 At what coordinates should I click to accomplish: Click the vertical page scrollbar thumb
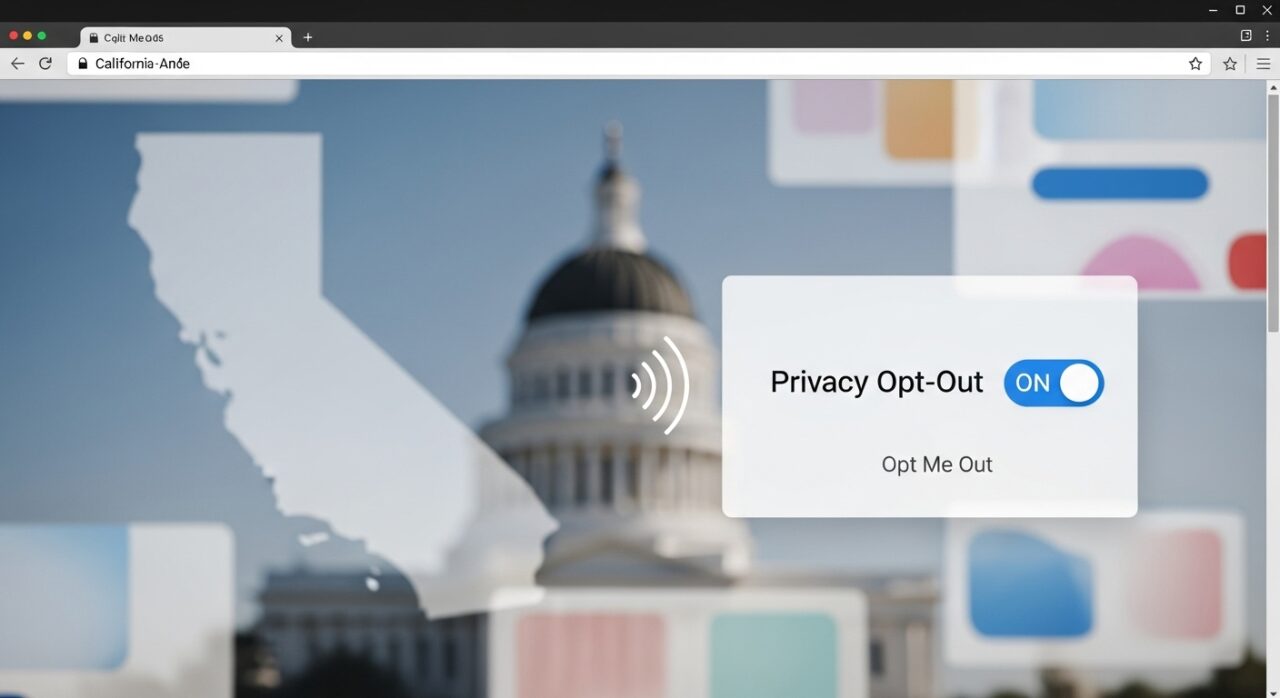(x=1273, y=213)
